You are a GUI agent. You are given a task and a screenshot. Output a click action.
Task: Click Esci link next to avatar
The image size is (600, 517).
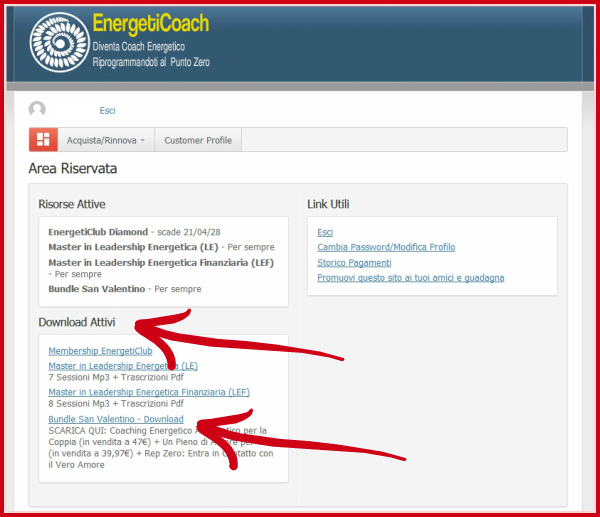coord(107,111)
